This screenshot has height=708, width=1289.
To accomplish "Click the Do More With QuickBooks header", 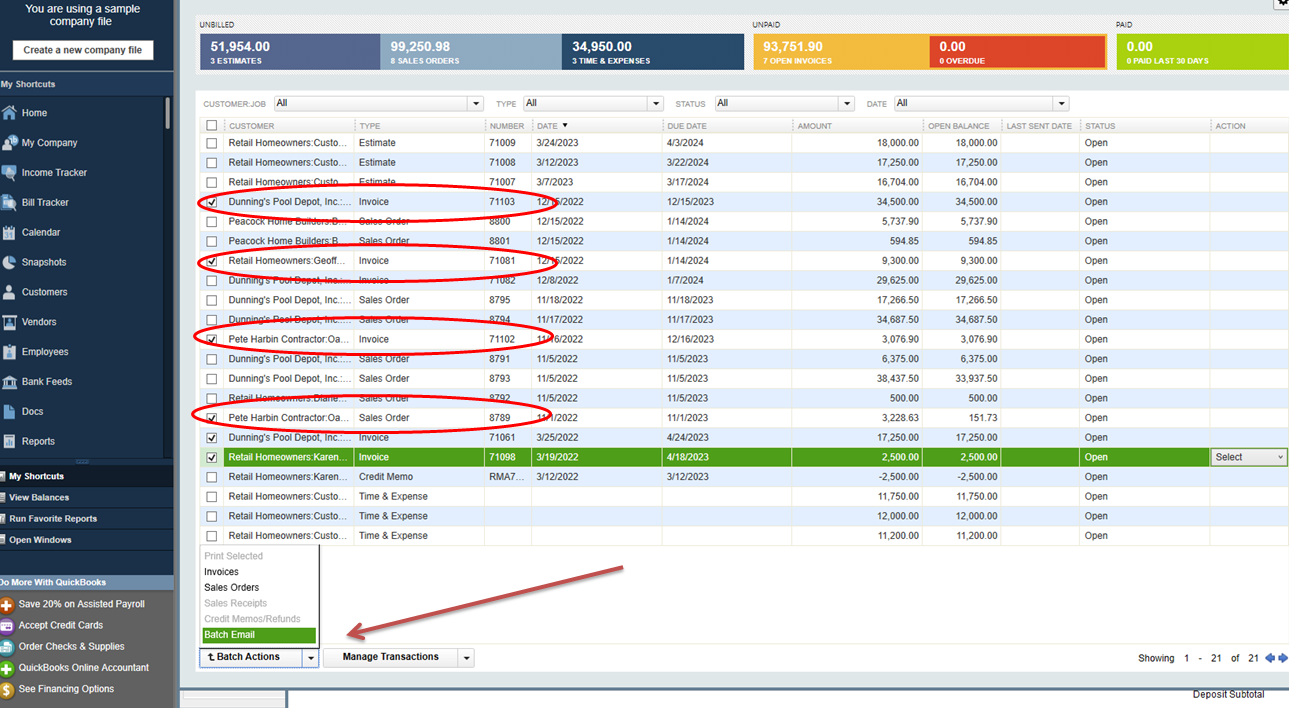I will click(x=87, y=582).
